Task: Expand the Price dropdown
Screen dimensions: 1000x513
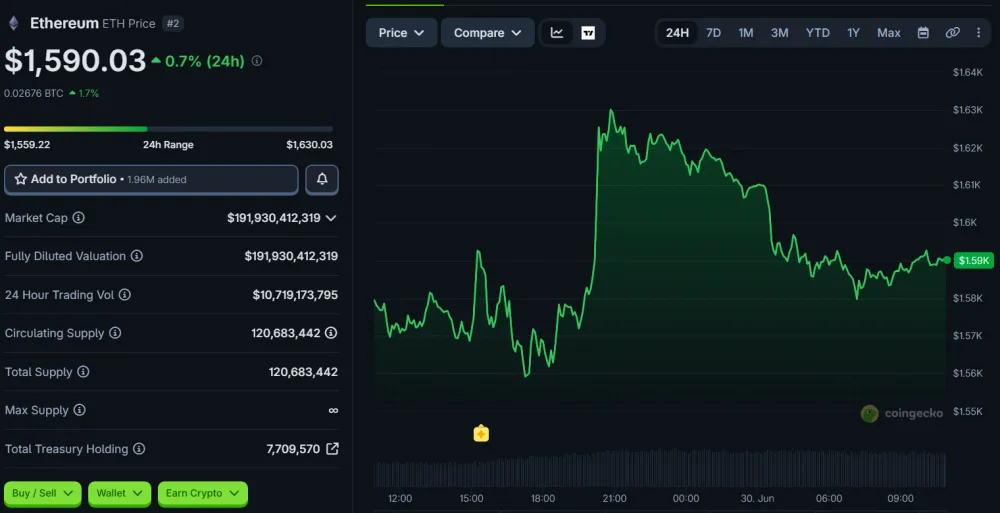Action: coord(401,33)
